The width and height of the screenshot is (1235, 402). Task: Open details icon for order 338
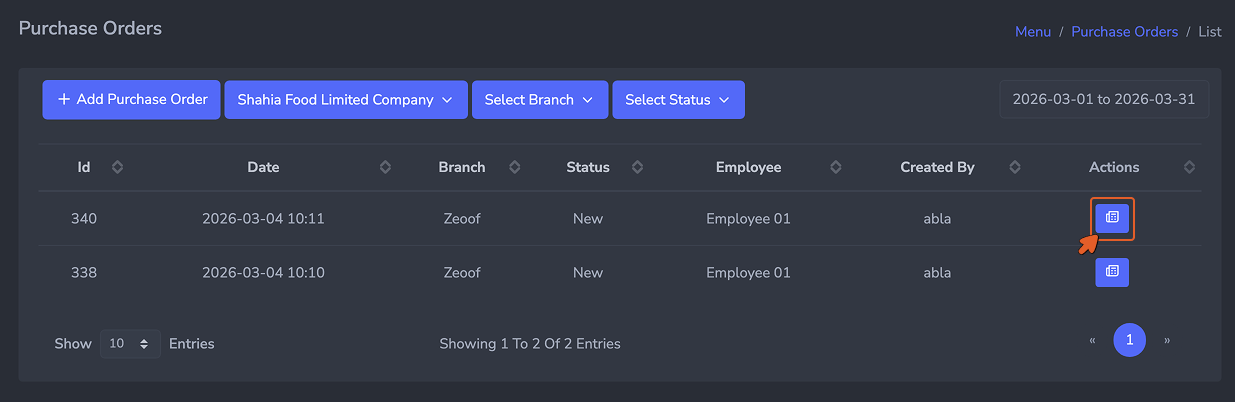pyautogui.click(x=1112, y=272)
